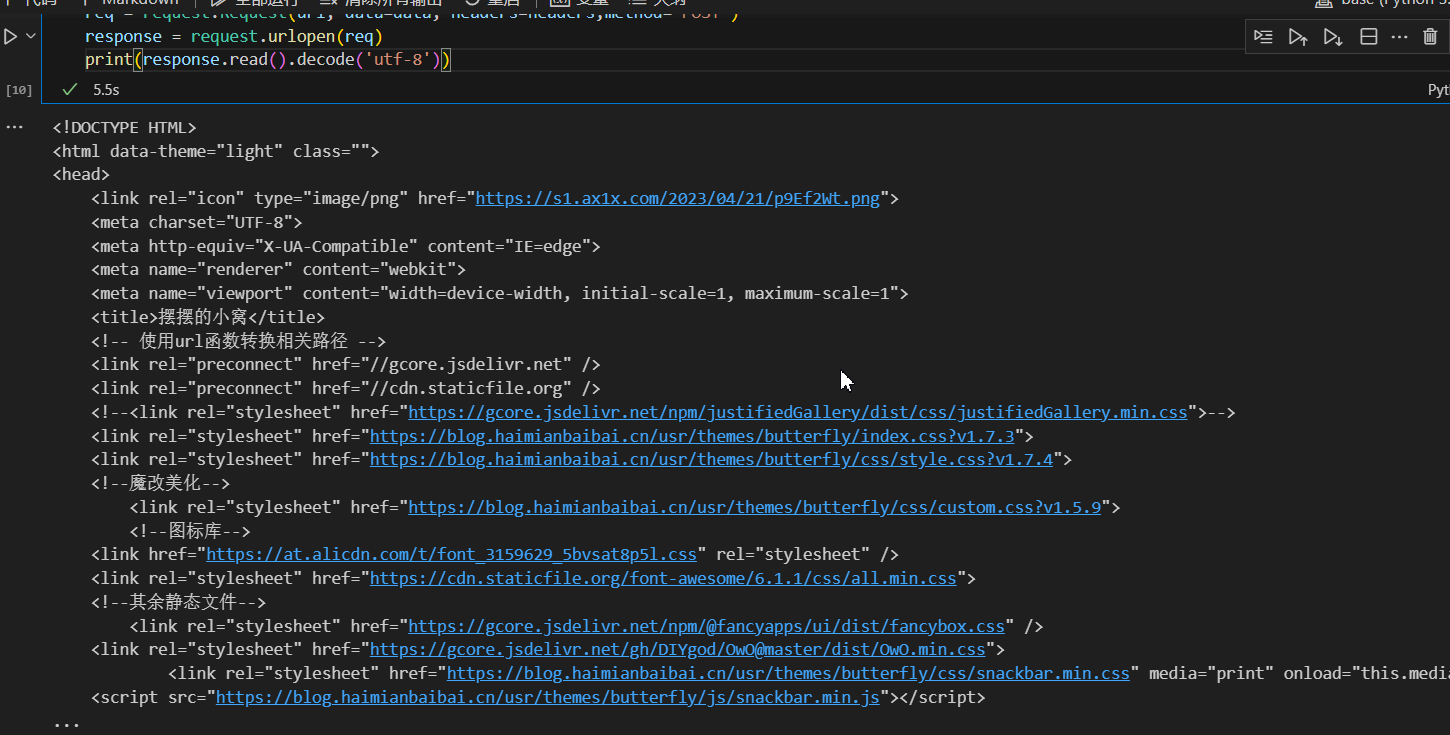Place cursor in the print(response.read()) code line
1450x735 pixels.
click(x=268, y=60)
